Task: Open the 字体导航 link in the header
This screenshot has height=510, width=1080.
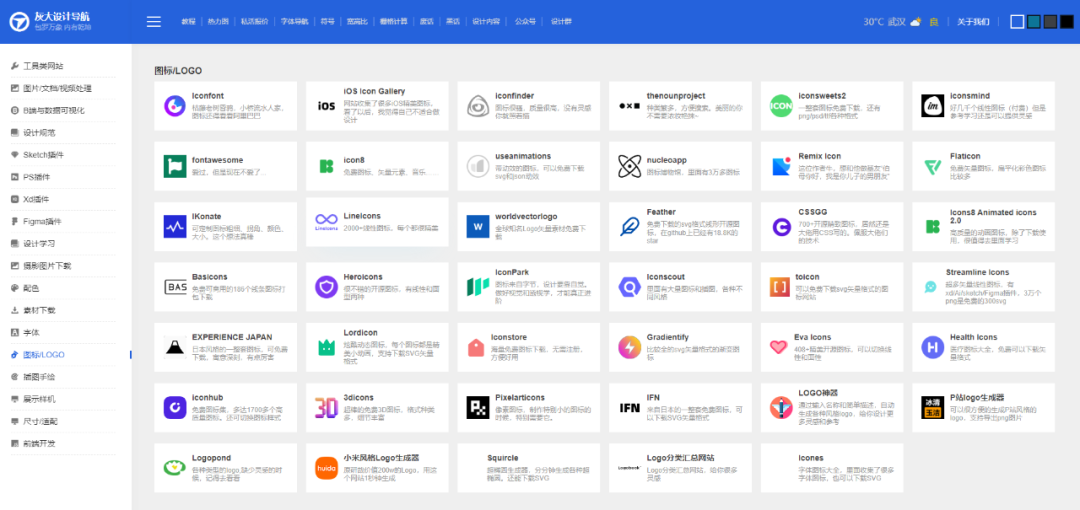Action: coord(295,22)
